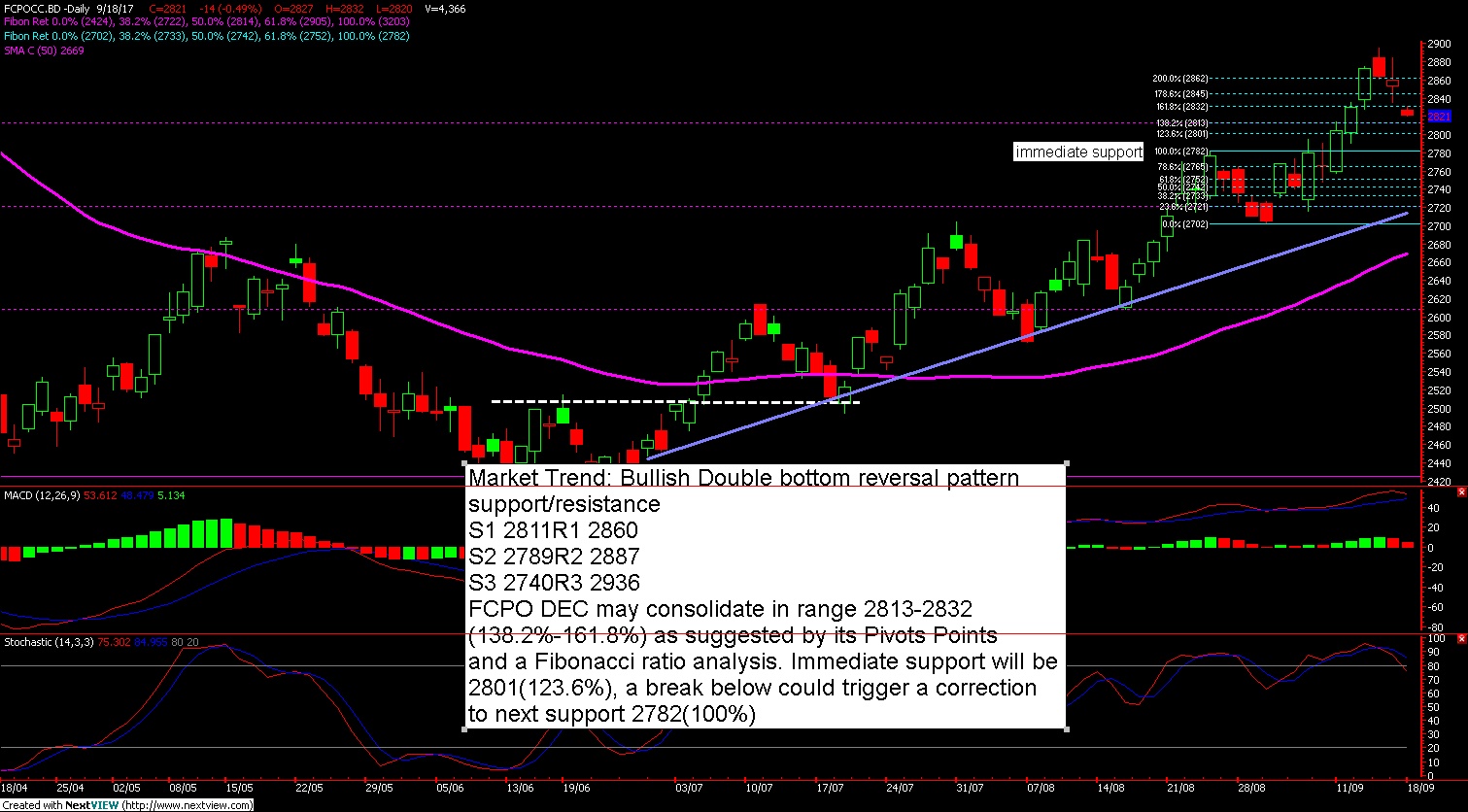Click the bottom-left handle of the annotation box
The image size is (1468, 812).
463,729
